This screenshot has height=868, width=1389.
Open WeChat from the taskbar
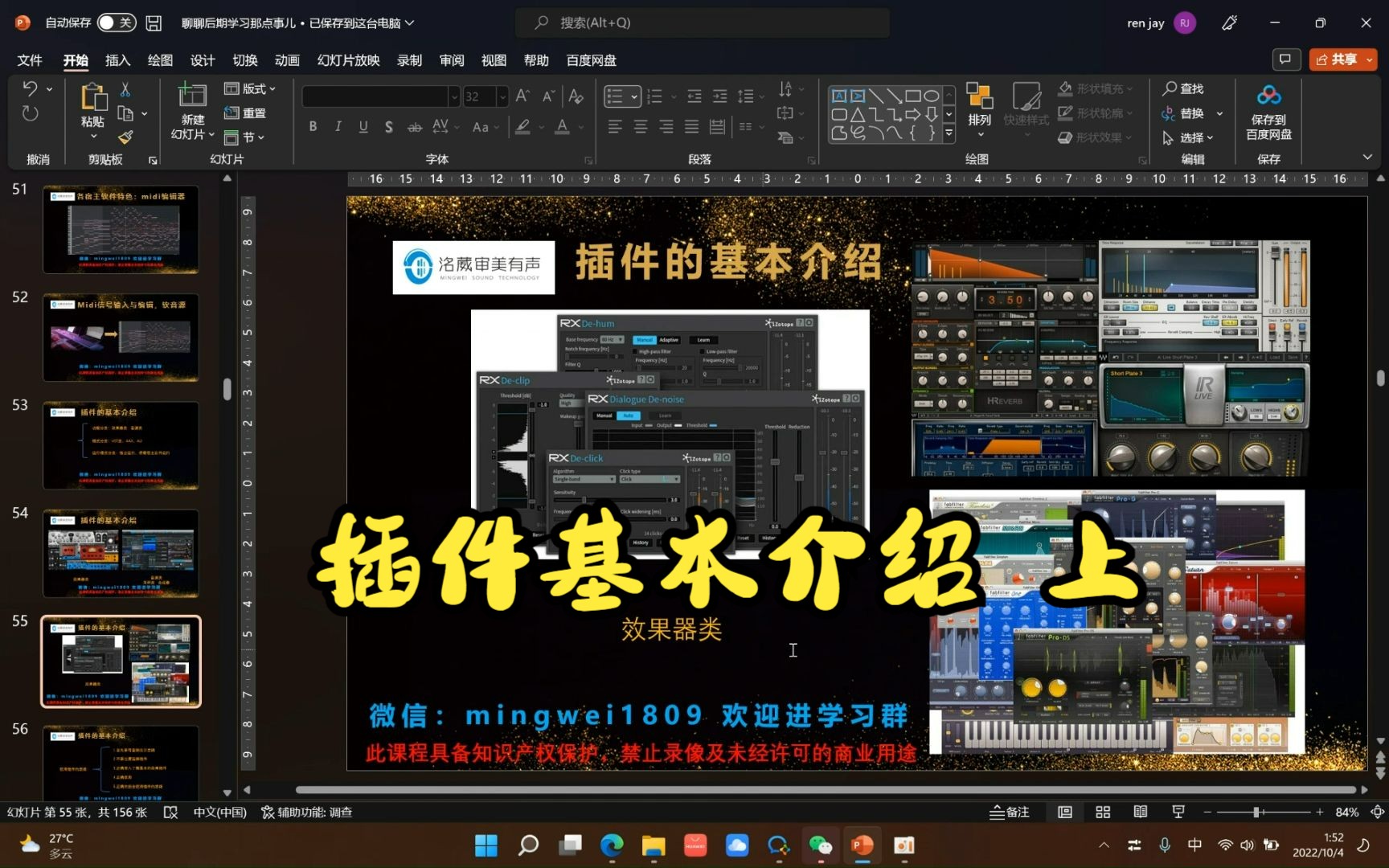pos(820,845)
